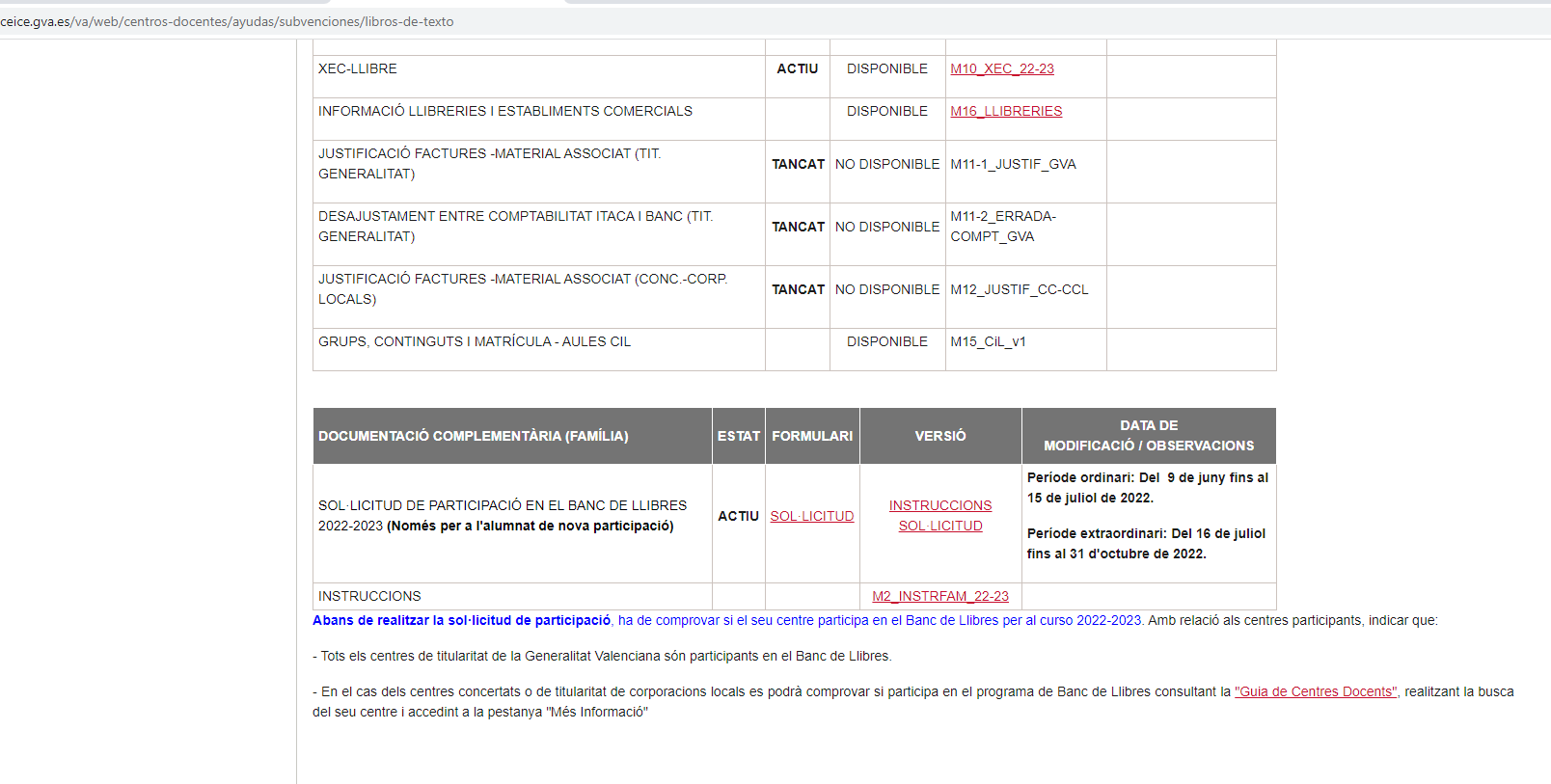Image resolution: width=1551 pixels, height=784 pixels.
Task: Click INFORMACIÓ LLIBRERIES I ESTABLIMENTS COMERCIALS row
Action: [x=504, y=111]
